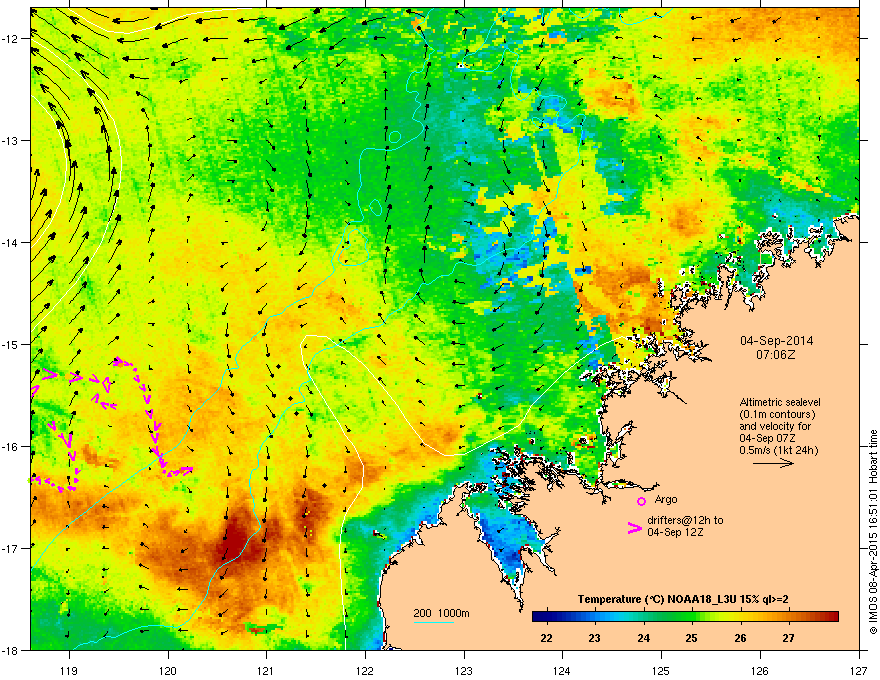The height and width of the screenshot is (680, 880).
Task: Click the magenta drifter arrow legend symbol
Action: [x=635, y=527]
